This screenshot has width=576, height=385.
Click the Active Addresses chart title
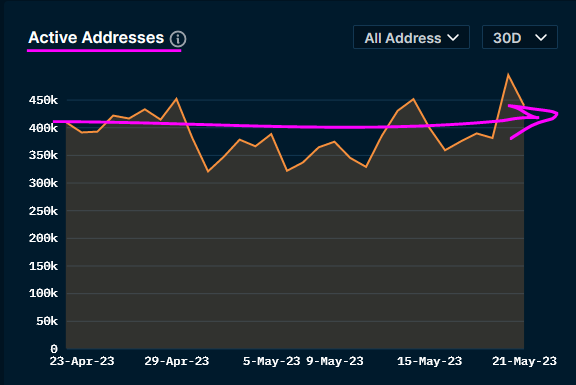[x=96, y=37]
